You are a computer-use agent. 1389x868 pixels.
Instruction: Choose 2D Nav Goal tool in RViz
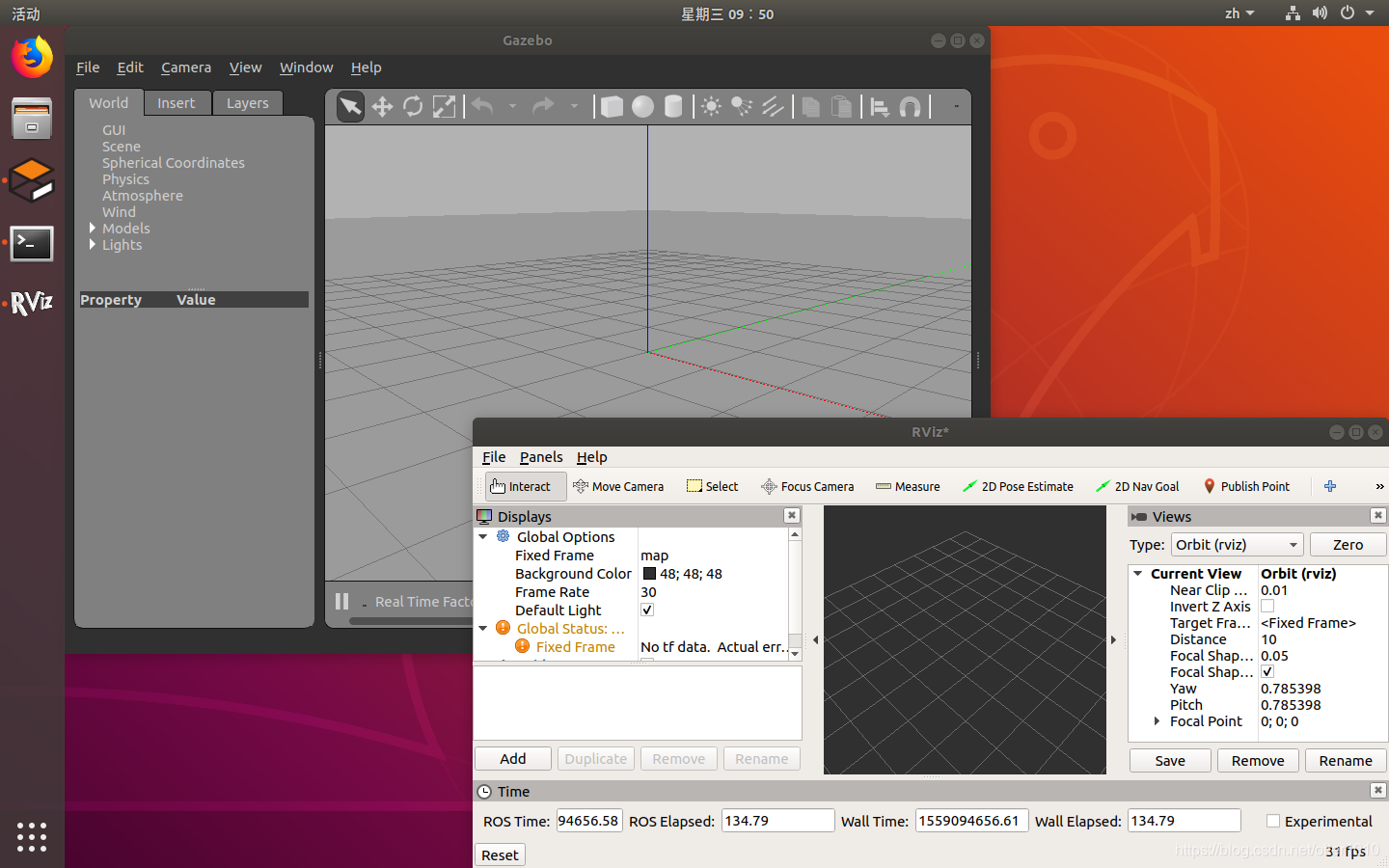(1138, 486)
